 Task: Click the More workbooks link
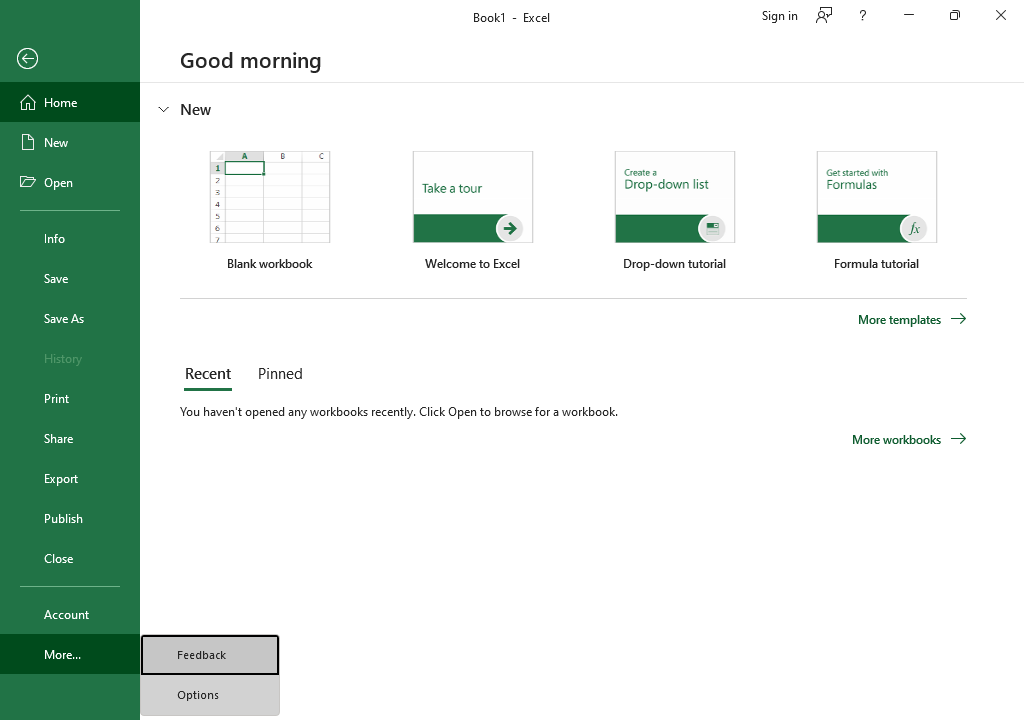point(909,440)
